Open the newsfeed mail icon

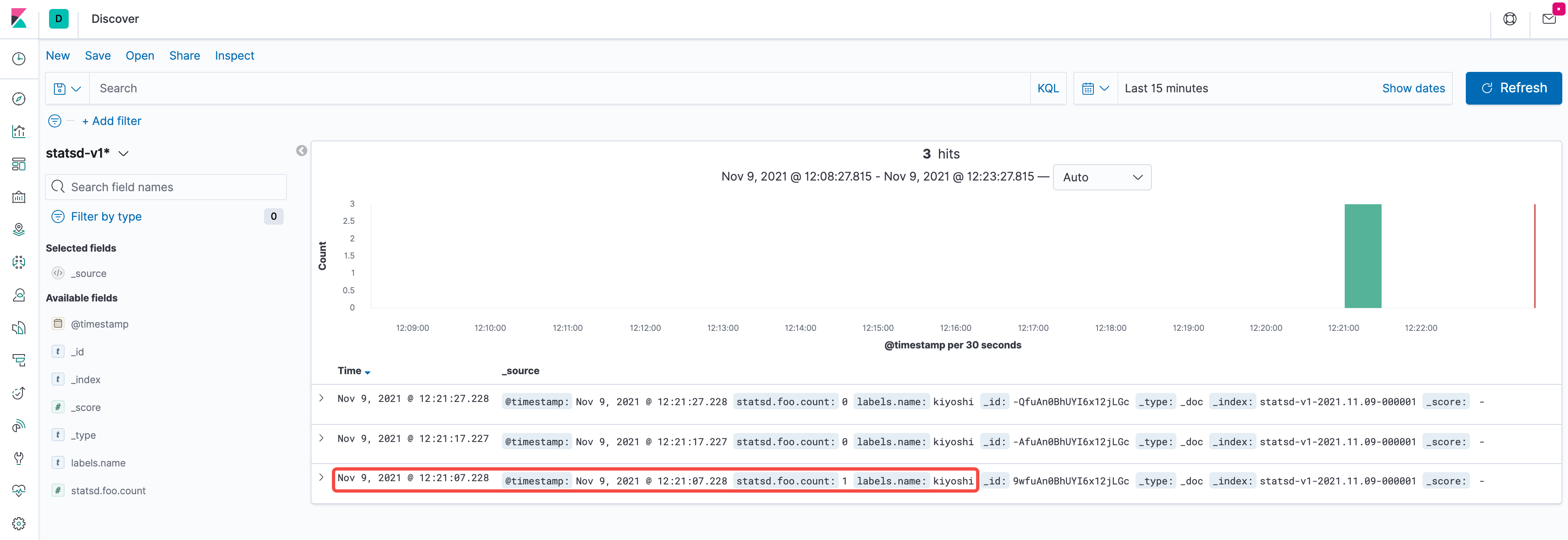click(x=1549, y=18)
